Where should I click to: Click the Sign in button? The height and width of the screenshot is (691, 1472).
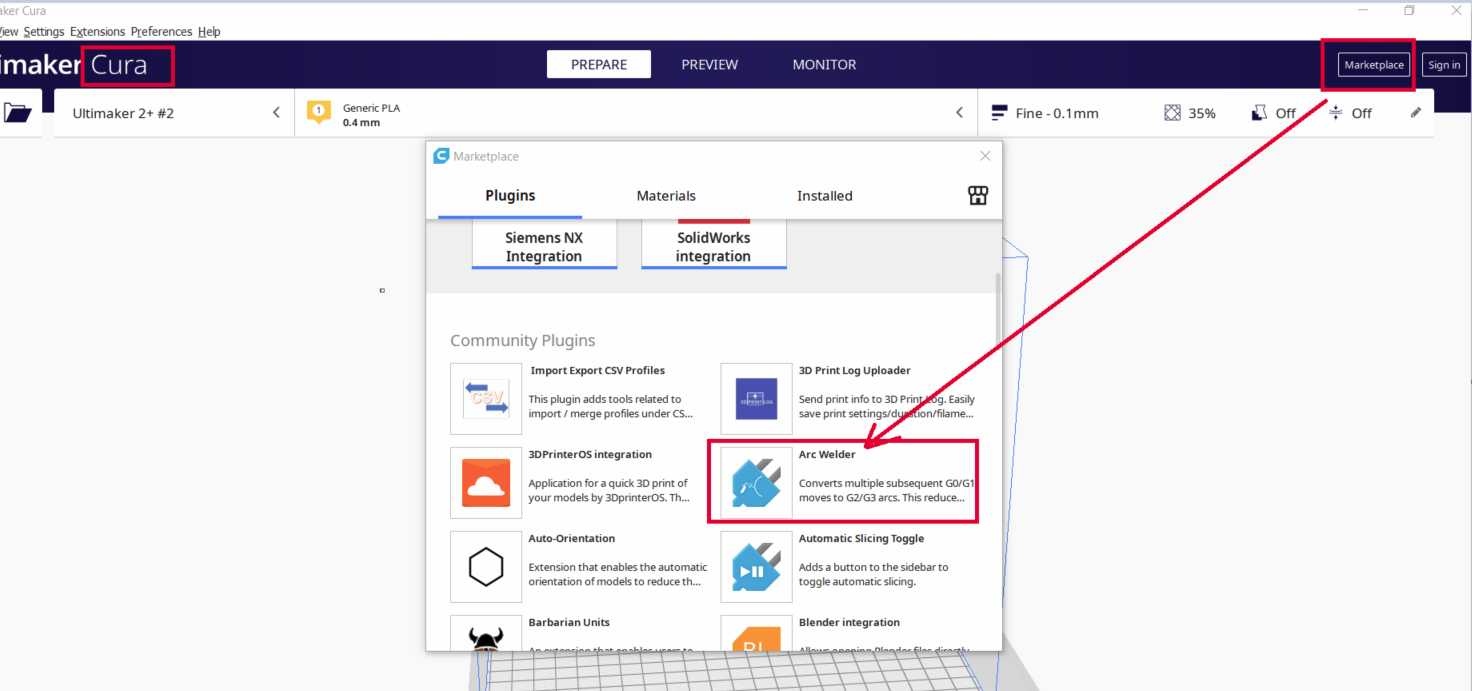(1443, 65)
